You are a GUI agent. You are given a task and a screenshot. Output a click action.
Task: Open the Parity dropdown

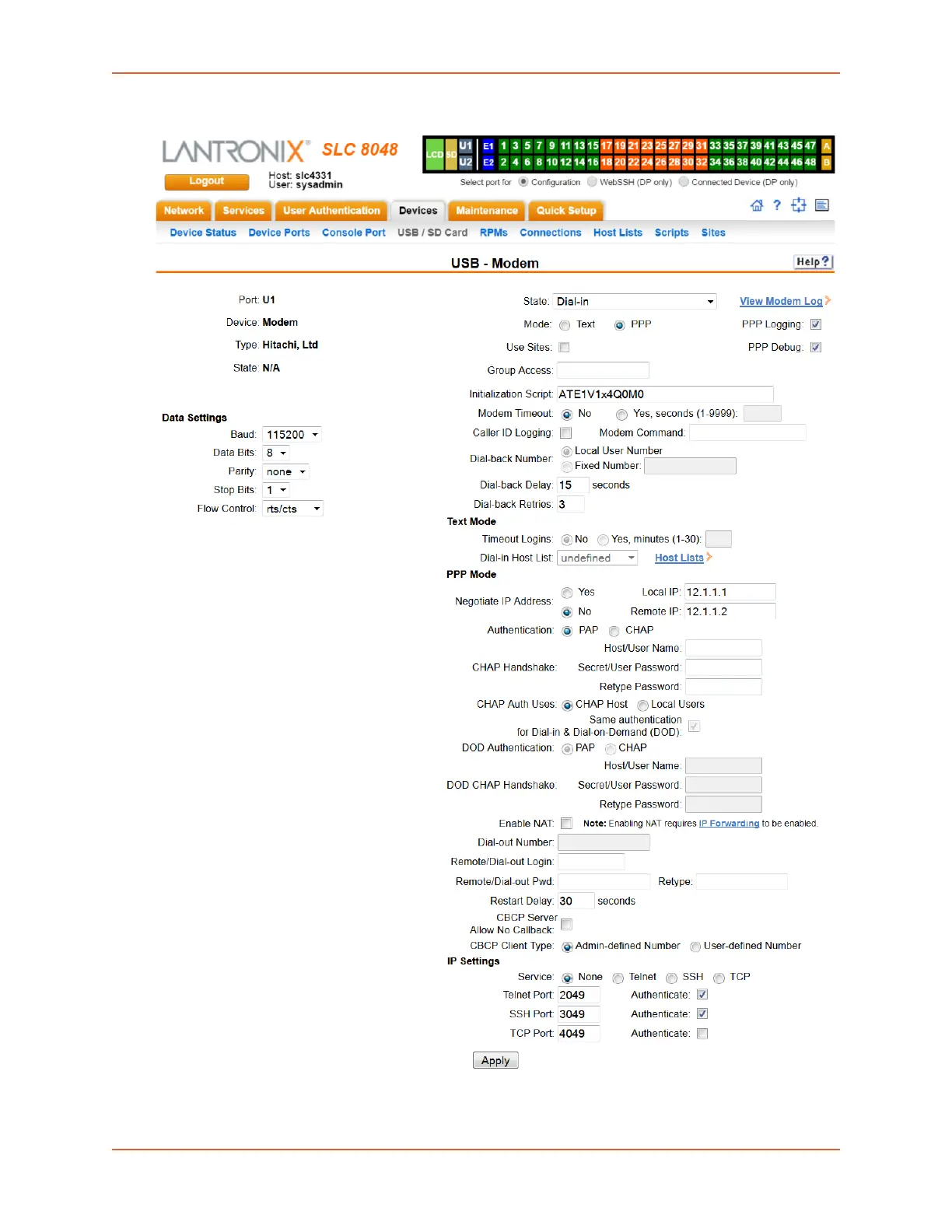[286, 472]
